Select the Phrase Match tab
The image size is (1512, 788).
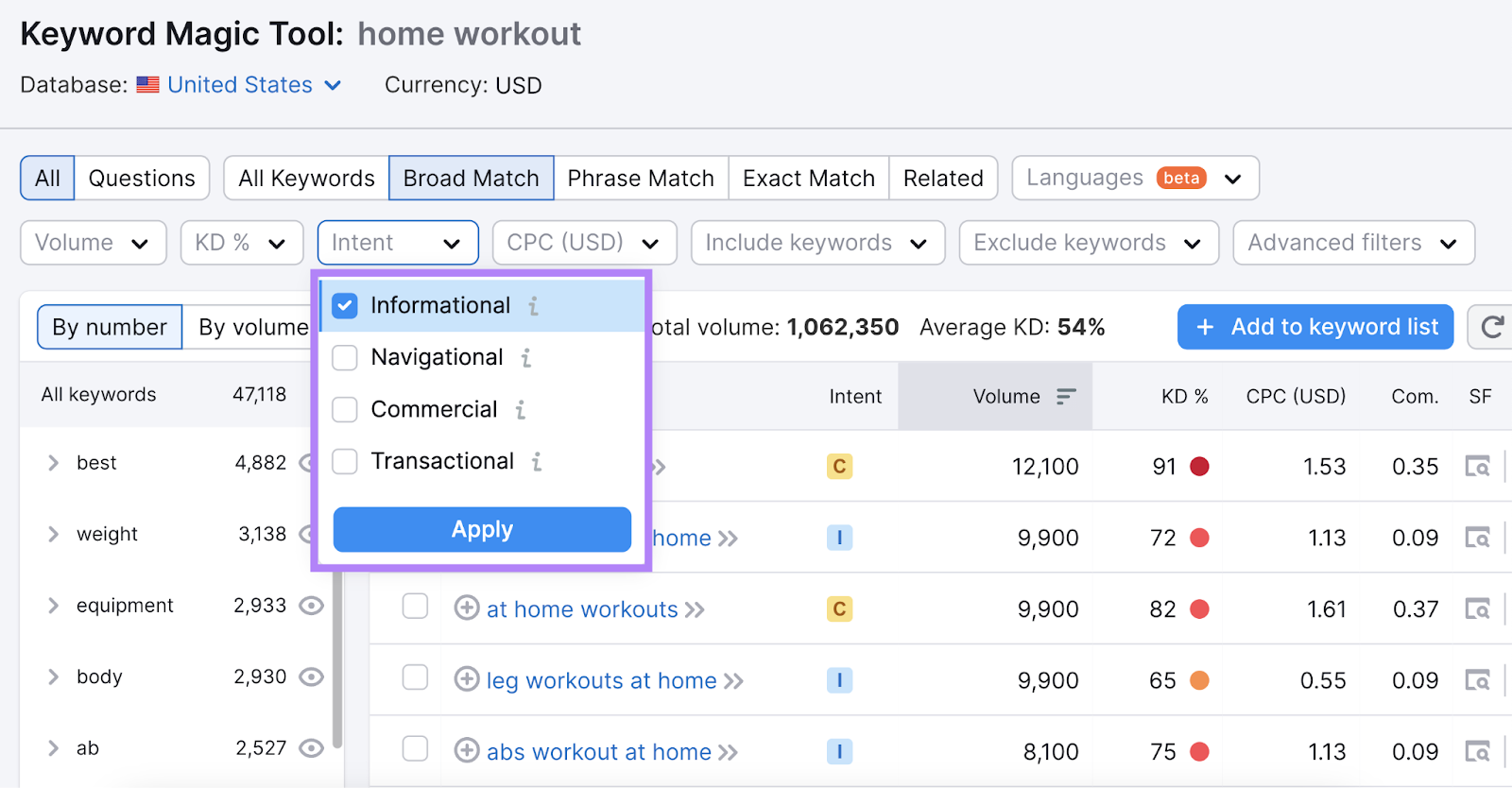click(x=640, y=178)
